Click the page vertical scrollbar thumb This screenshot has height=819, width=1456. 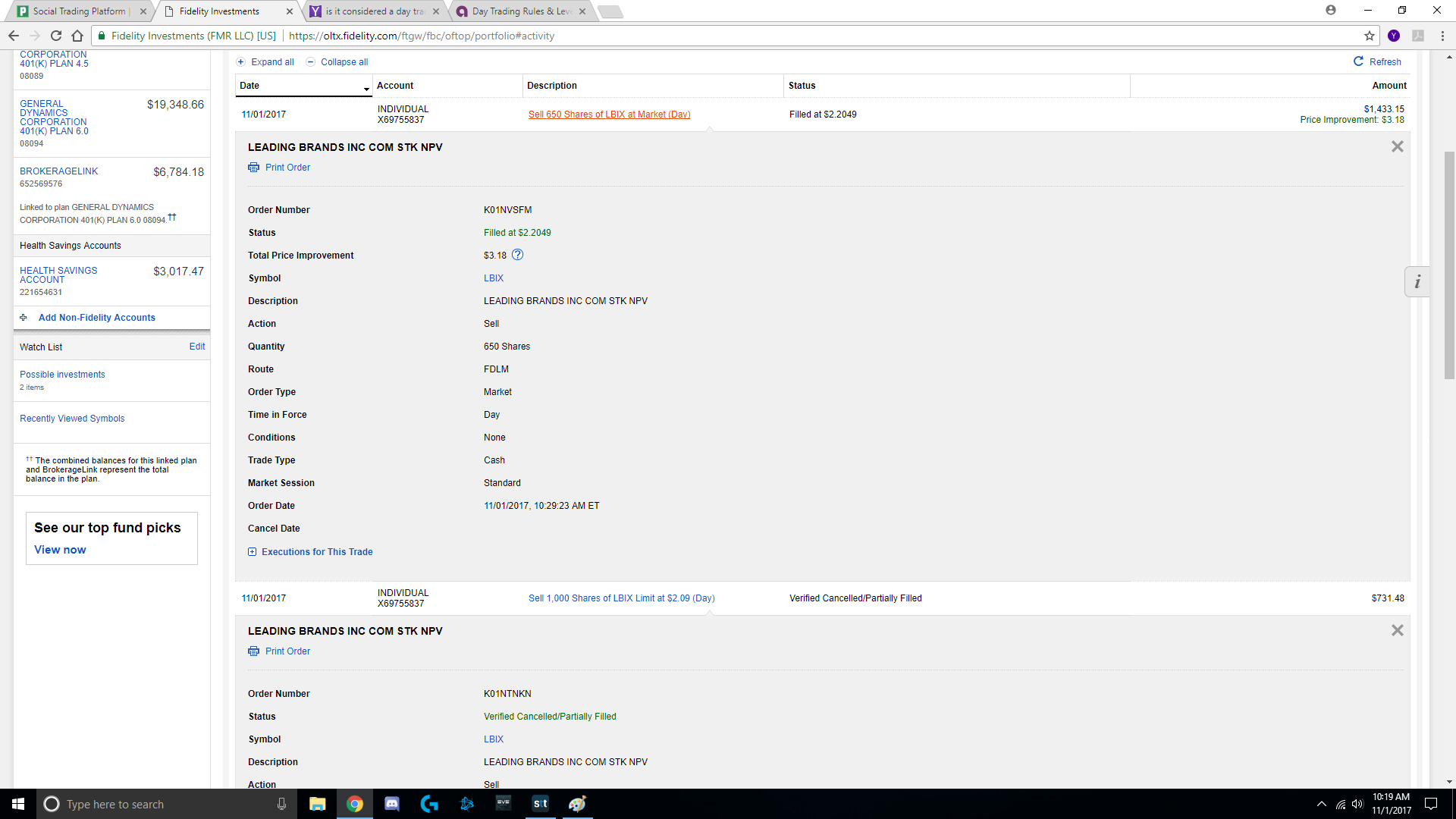[x=1449, y=265]
